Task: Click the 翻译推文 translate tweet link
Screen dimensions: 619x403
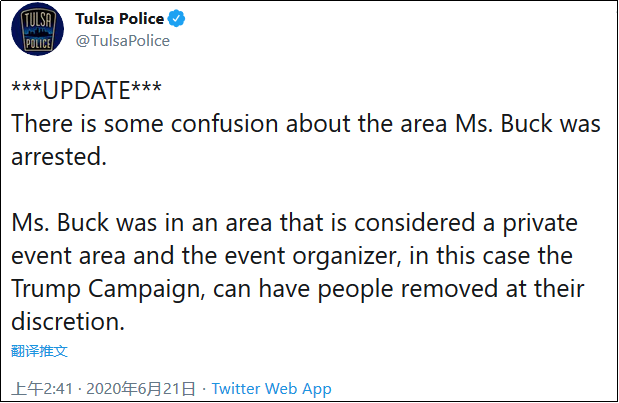Action: (x=40, y=351)
